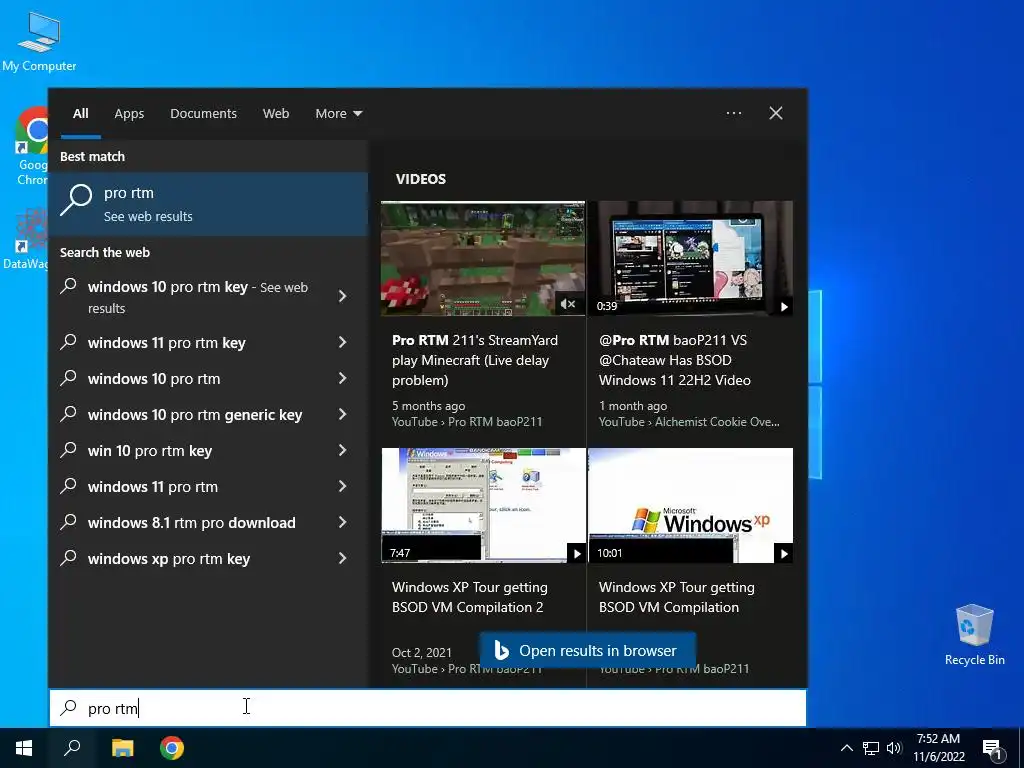Screen dimensions: 1024x768
Task: Open '@Pro RTM baoP211 VS @Chateaw' video title
Action: pos(675,360)
